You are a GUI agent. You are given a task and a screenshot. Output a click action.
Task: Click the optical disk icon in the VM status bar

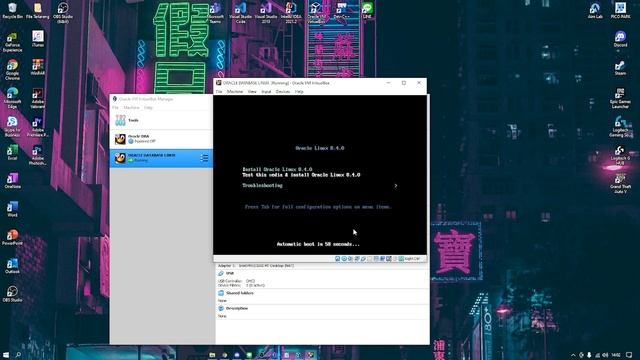click(344, 259)
